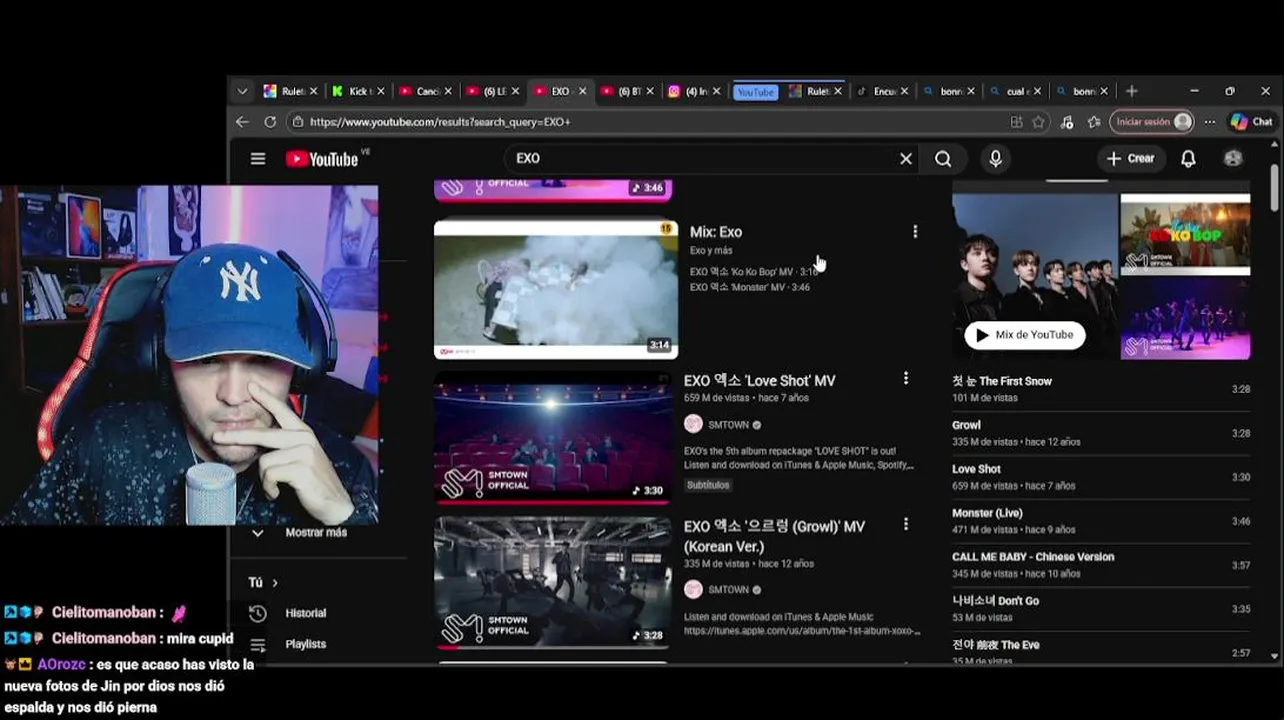Clear the EXO search text with X

pos(906,158)
